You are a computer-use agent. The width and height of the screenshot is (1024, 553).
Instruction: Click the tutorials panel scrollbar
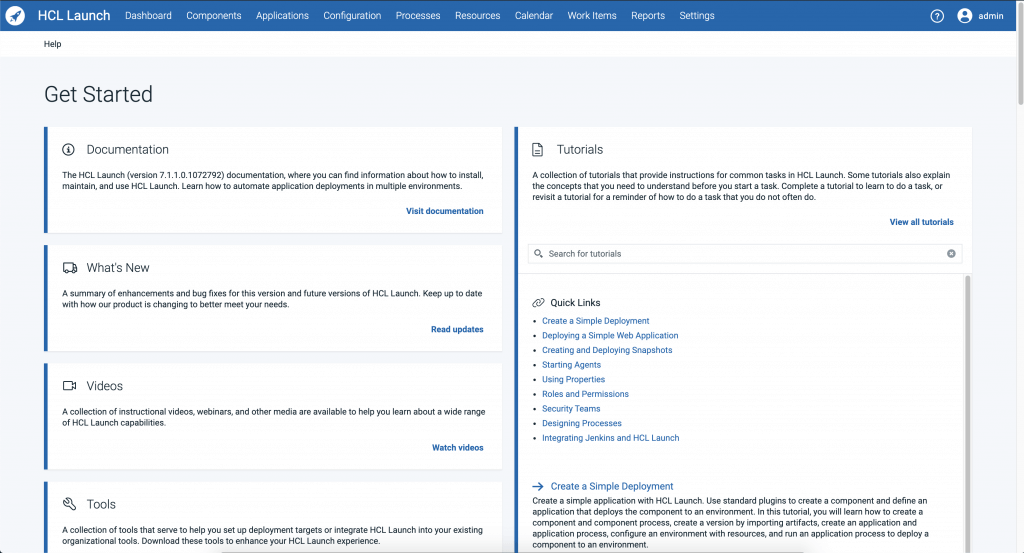tap(967, 400)
